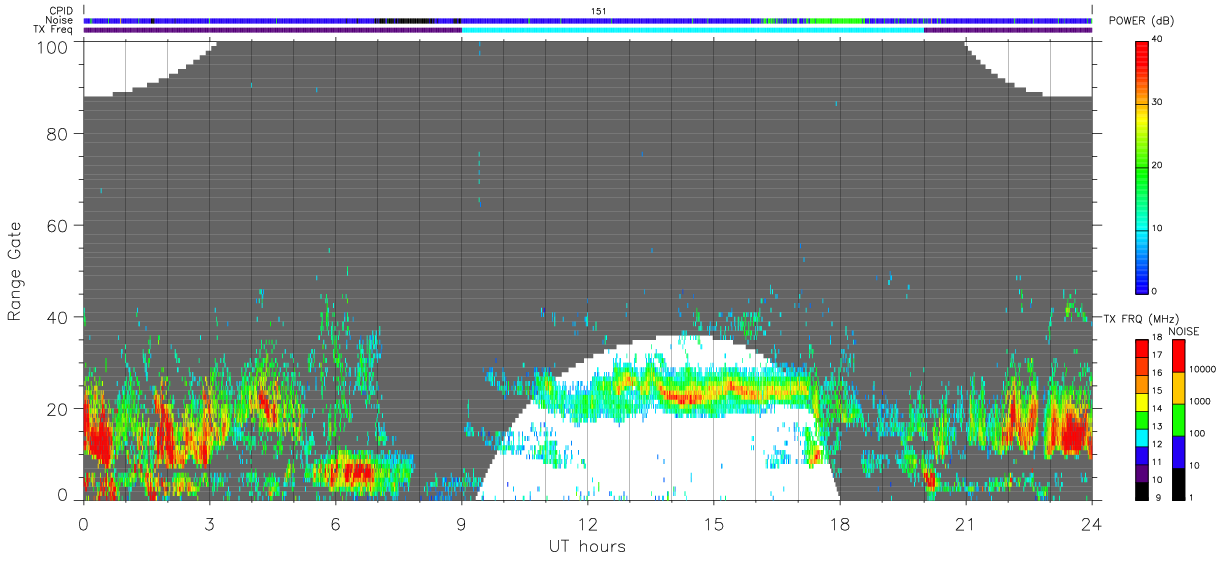Click the '100' label on NOISE legend
Viewport: 1228px width, 567px height.
(1196, 433)
